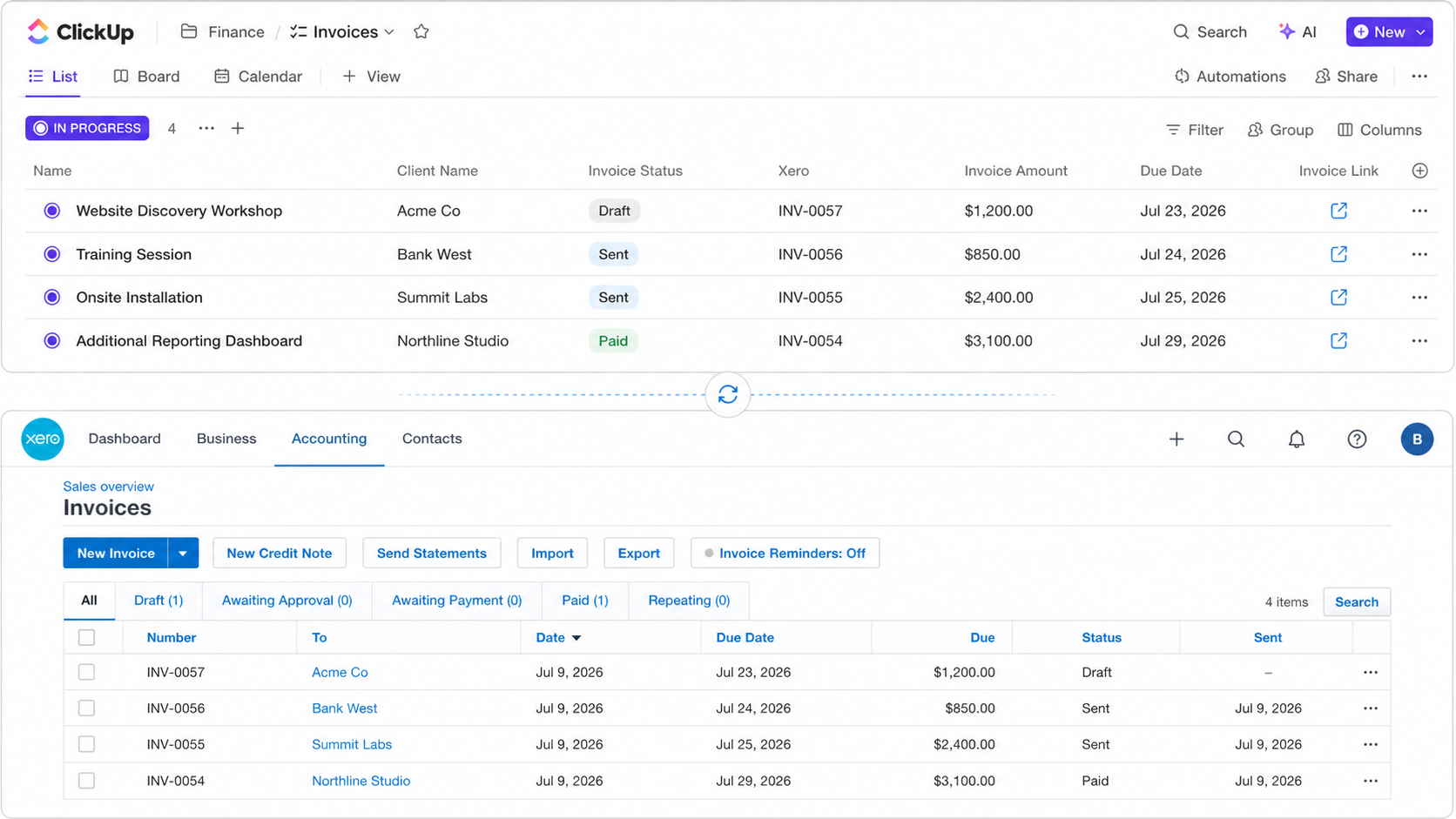Viewport: 1456px width, 819px height.
Task: Open Automations in ClickUp
Action: [x=1230, y=77]
